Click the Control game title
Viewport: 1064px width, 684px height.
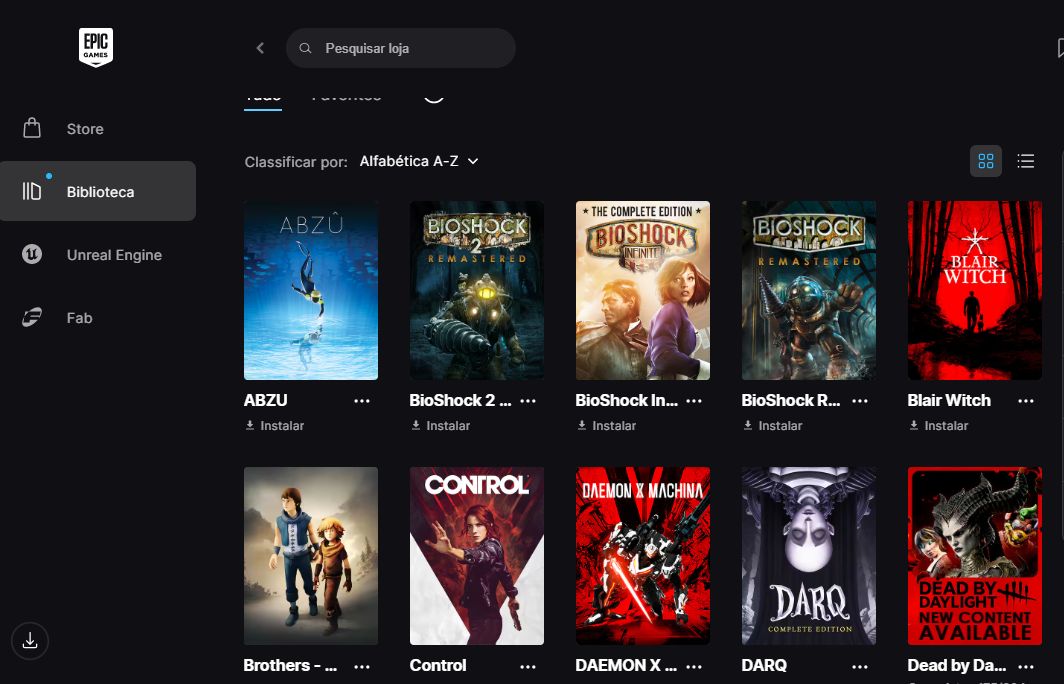coord(438,666)
